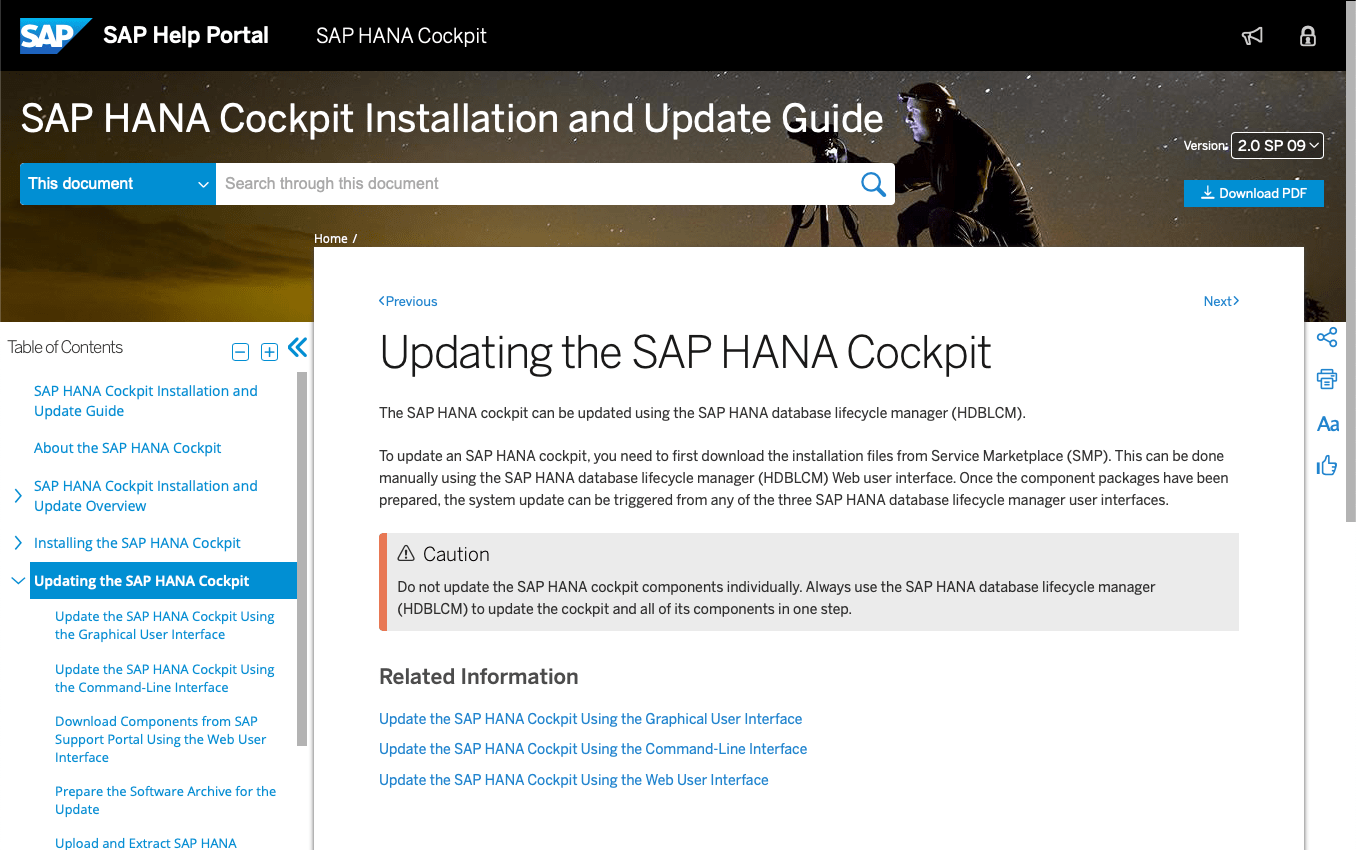Hide the Table of Contents sidebar via double chevron
The width and height of the screenshot is (1356, 850).
coord(297,347)
